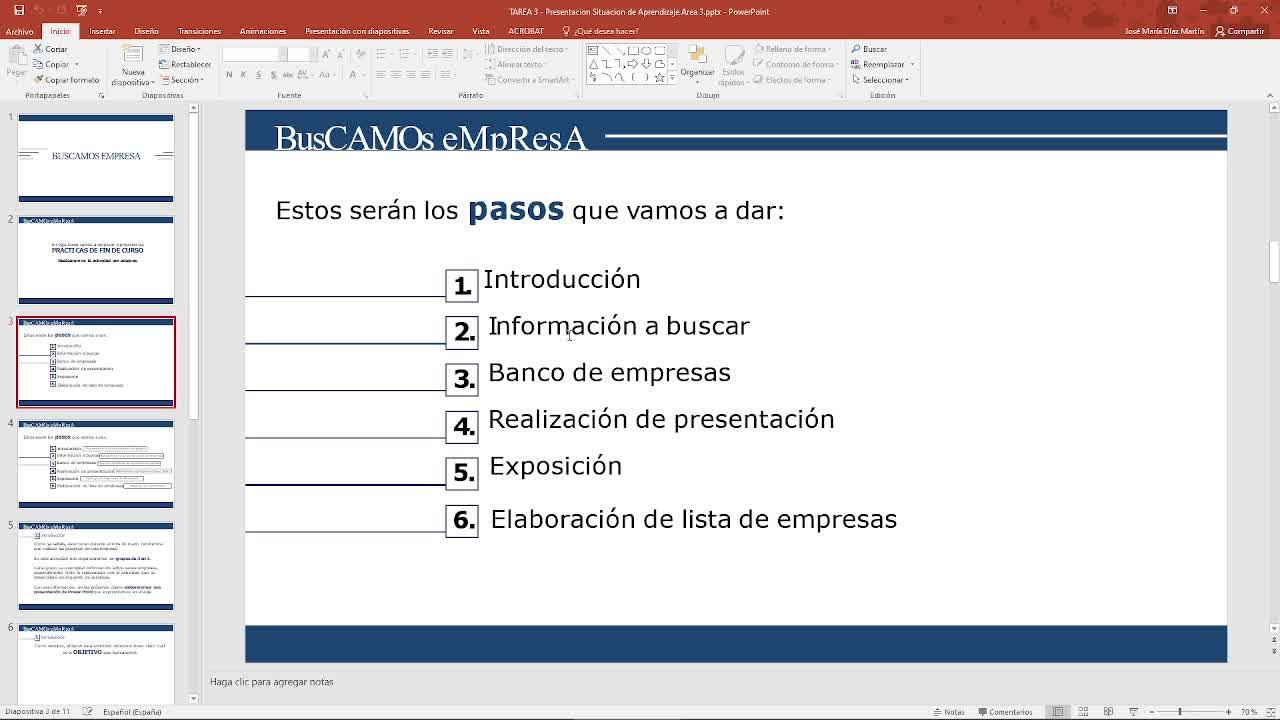Save the presentation with the floppy disk icon
This screenshot has height=720, width=1280.
click(x=18, y=10)
